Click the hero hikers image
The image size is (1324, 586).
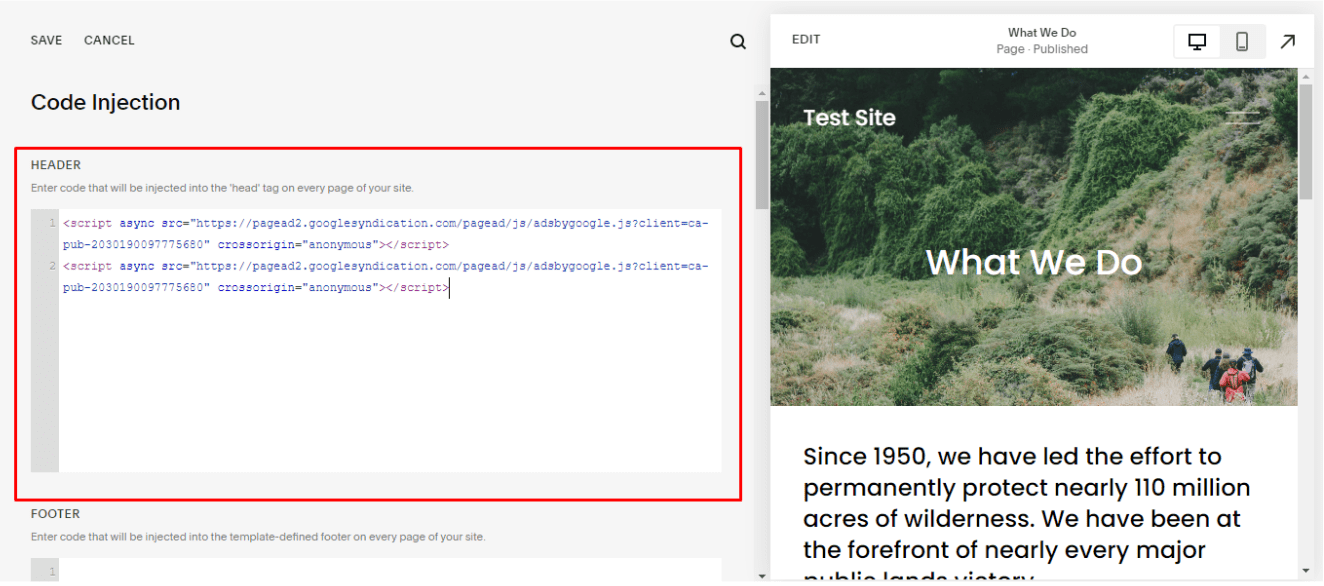click(x=1034, y=237)
